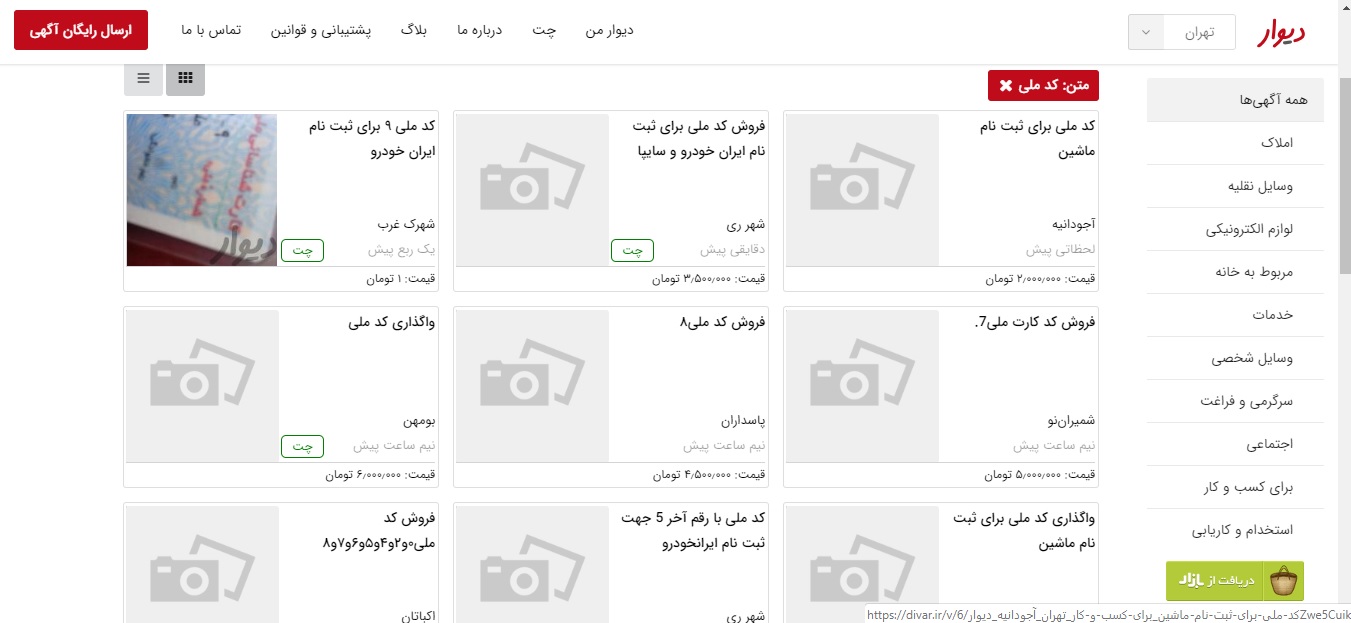Screen dimensions: 1351x623
Task: Click placeholder image of آجودانیه ad
Action: pos(862,190)
